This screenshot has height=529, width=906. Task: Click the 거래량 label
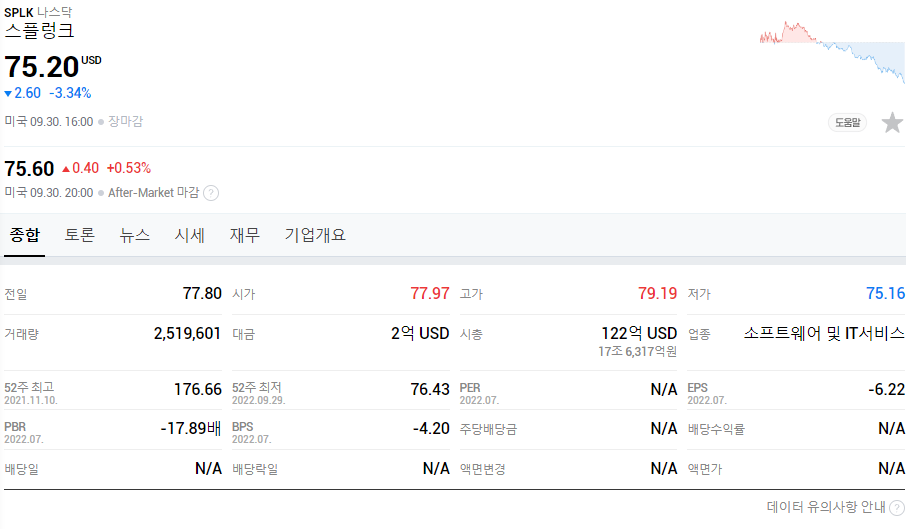[21, 334]
